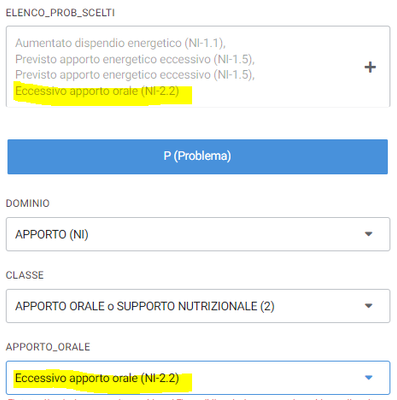Open the APPORTO_ORALE dropdown
The width and height of the screenshot is (397, 400).
pos(198,378)
